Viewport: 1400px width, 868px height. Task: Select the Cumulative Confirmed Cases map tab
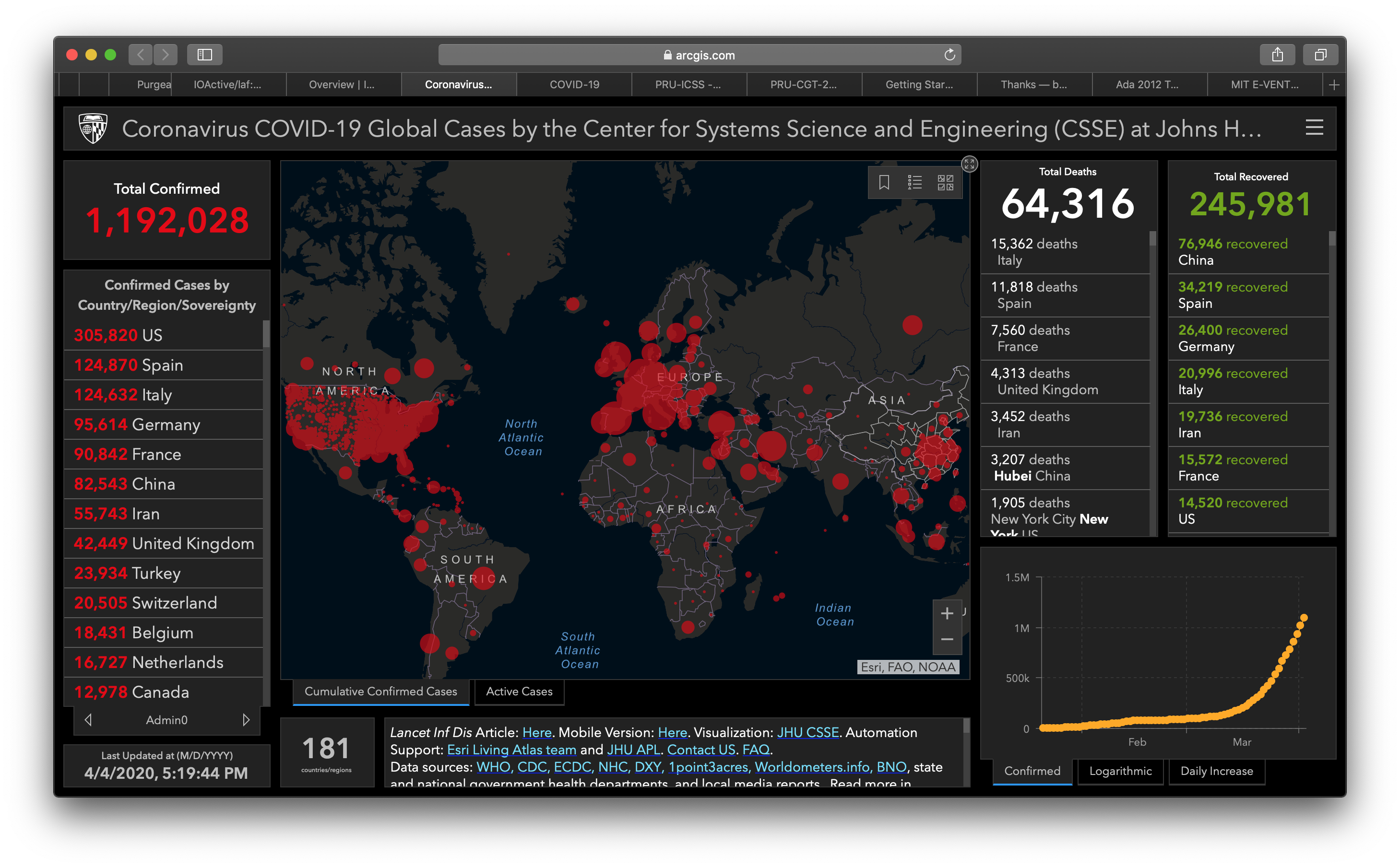tap(381, 692)
